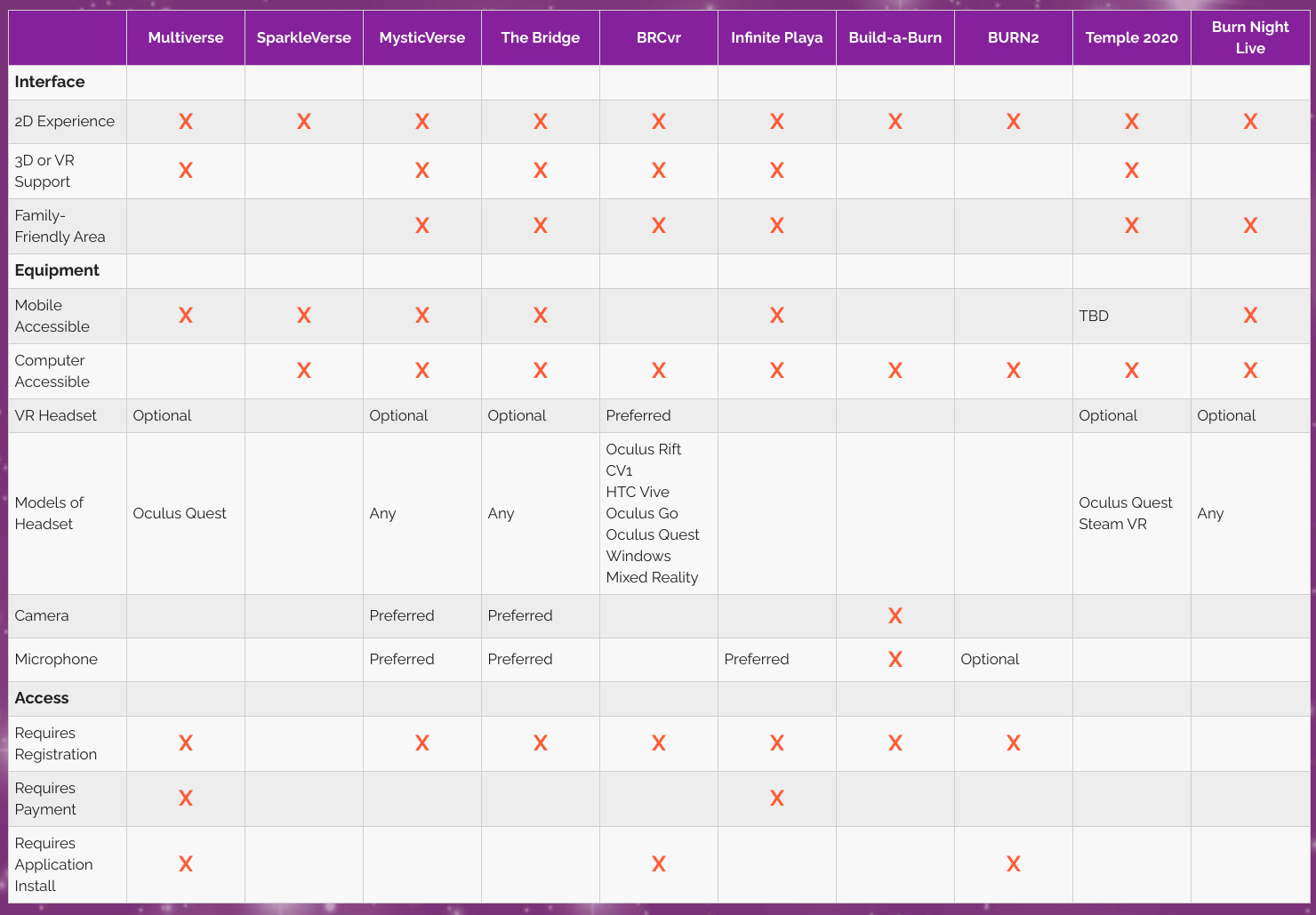This screenshot has height=915, width=1316.
Task: Click the Temple 2020 column header
Action: coord(1132,37)
